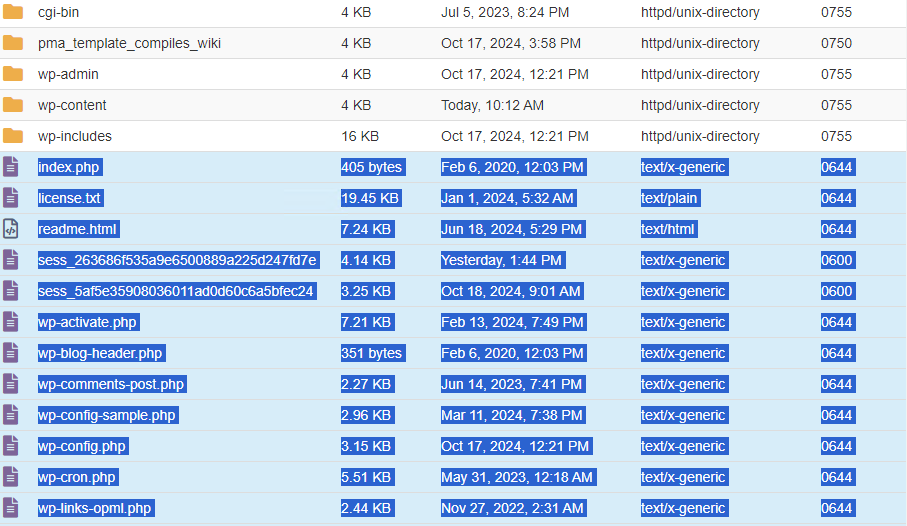Click the 0750 permissions of pma_template_compiles_wiki
The width and height of the screenshot is (907, 526).
836,43
